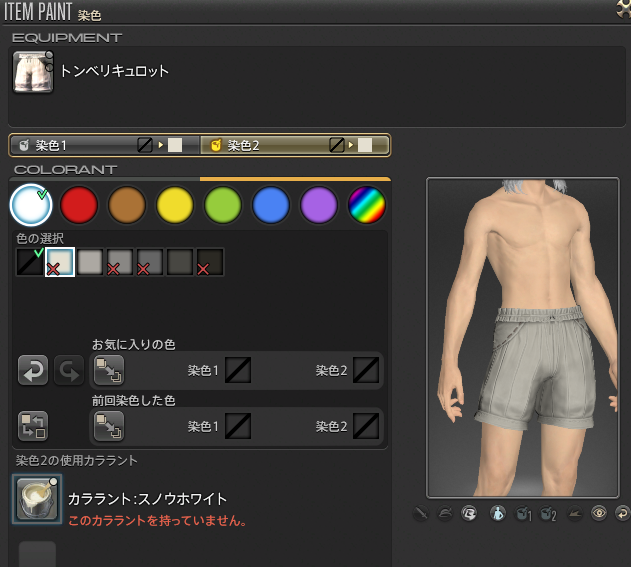Switch to the 染色2 dye tab

click(x=294, y=145)
